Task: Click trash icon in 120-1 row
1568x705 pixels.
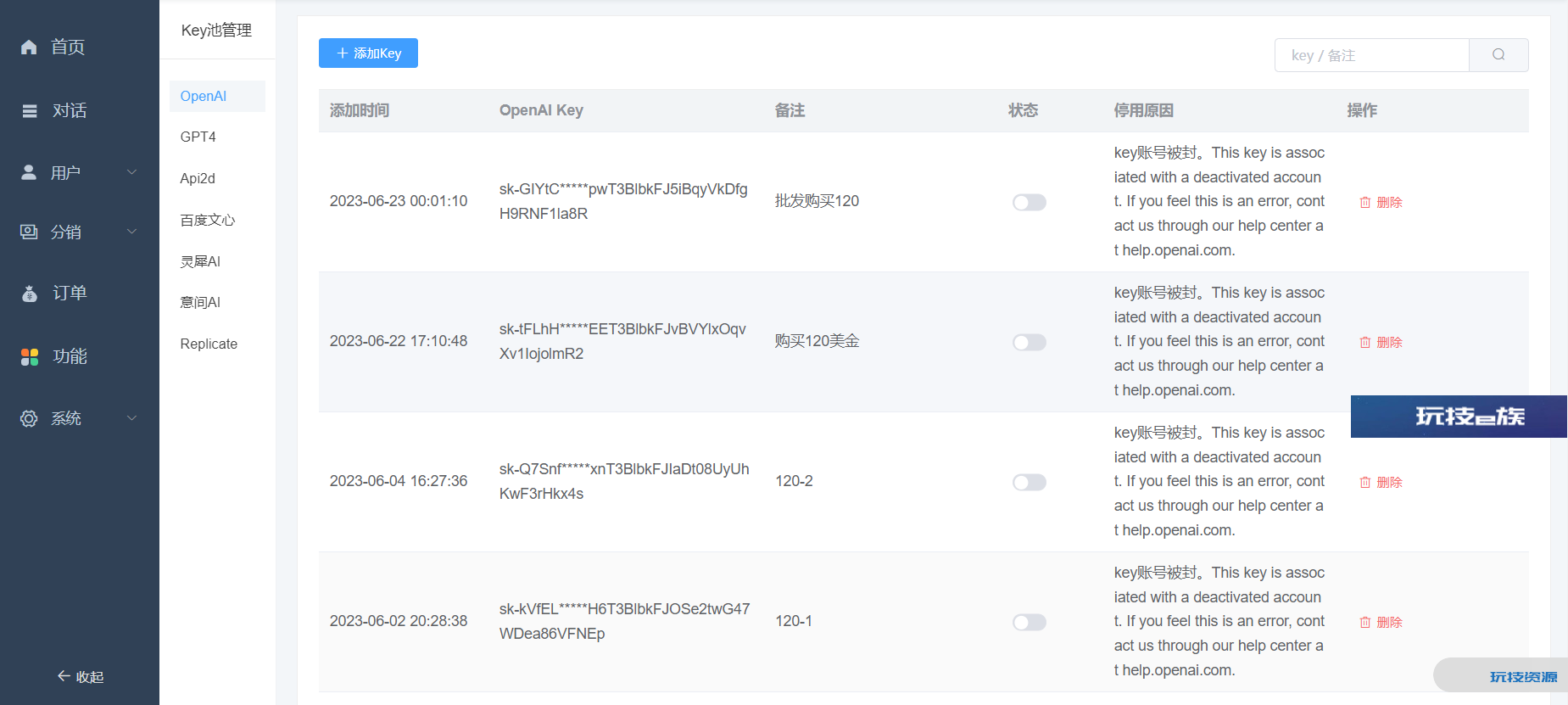Action: (x=1365, y=622)
